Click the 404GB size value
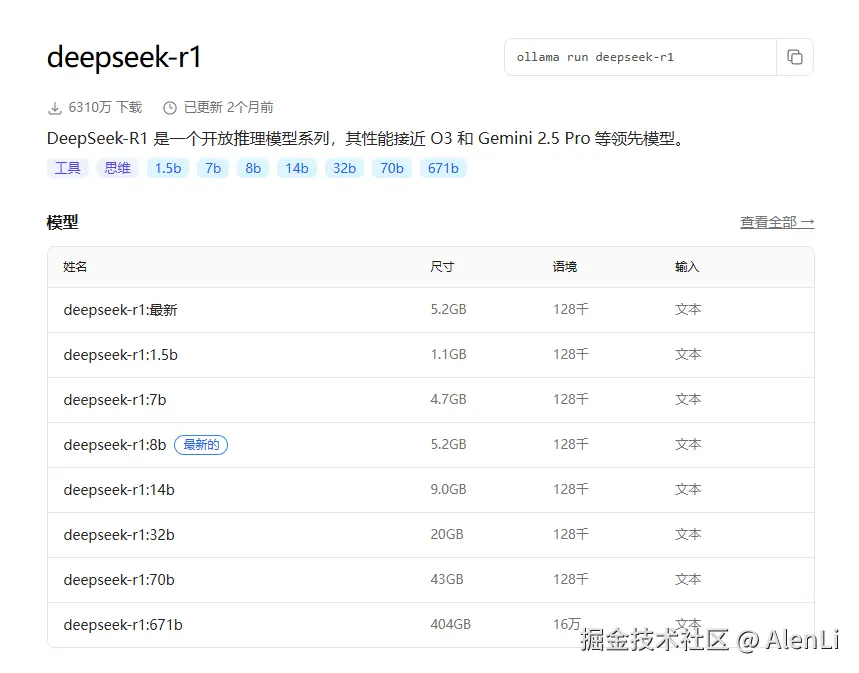 (x=451, y=624)
